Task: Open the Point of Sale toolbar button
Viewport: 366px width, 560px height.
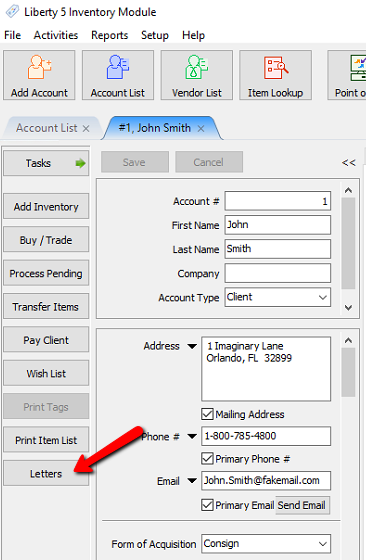Action: (x=347, y=75)
